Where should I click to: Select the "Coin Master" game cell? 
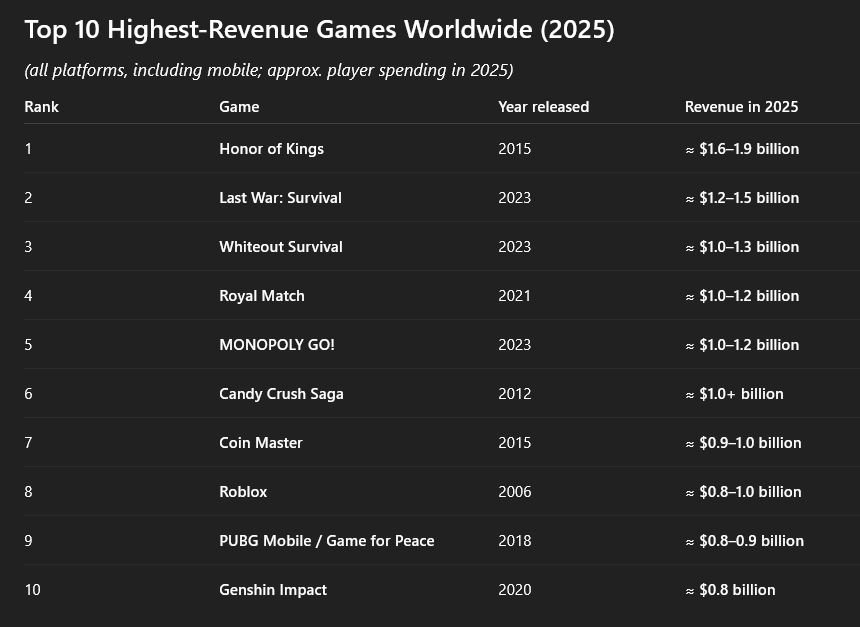click(x=261, y=443)
